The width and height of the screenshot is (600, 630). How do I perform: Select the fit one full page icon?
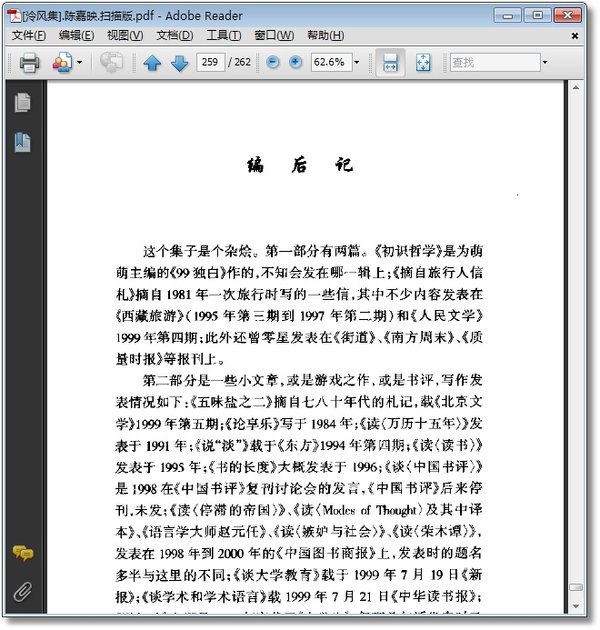coord(423,63)
